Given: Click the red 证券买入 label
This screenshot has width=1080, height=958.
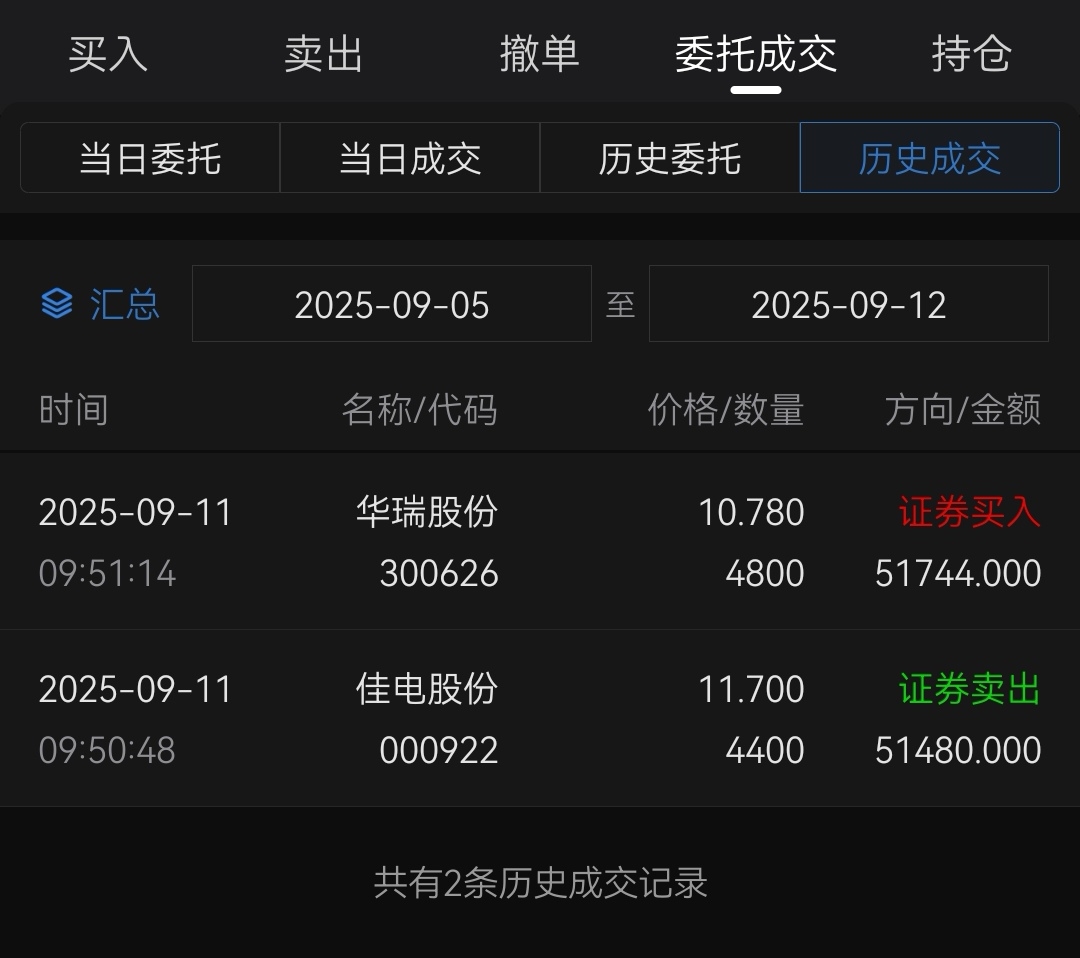Looking at the screenshot, I should point(969,512).
